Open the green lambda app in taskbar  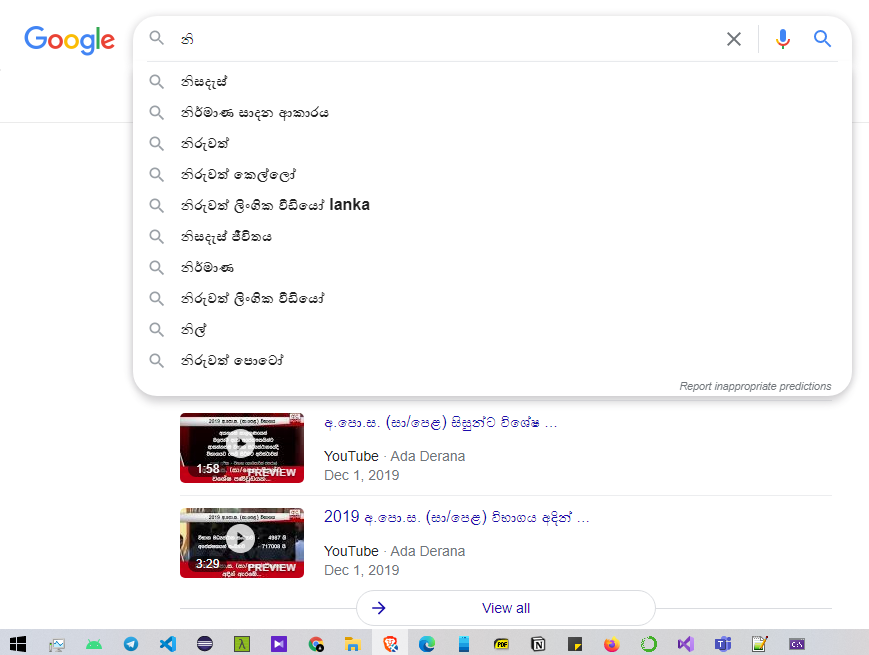coord(242,644)
